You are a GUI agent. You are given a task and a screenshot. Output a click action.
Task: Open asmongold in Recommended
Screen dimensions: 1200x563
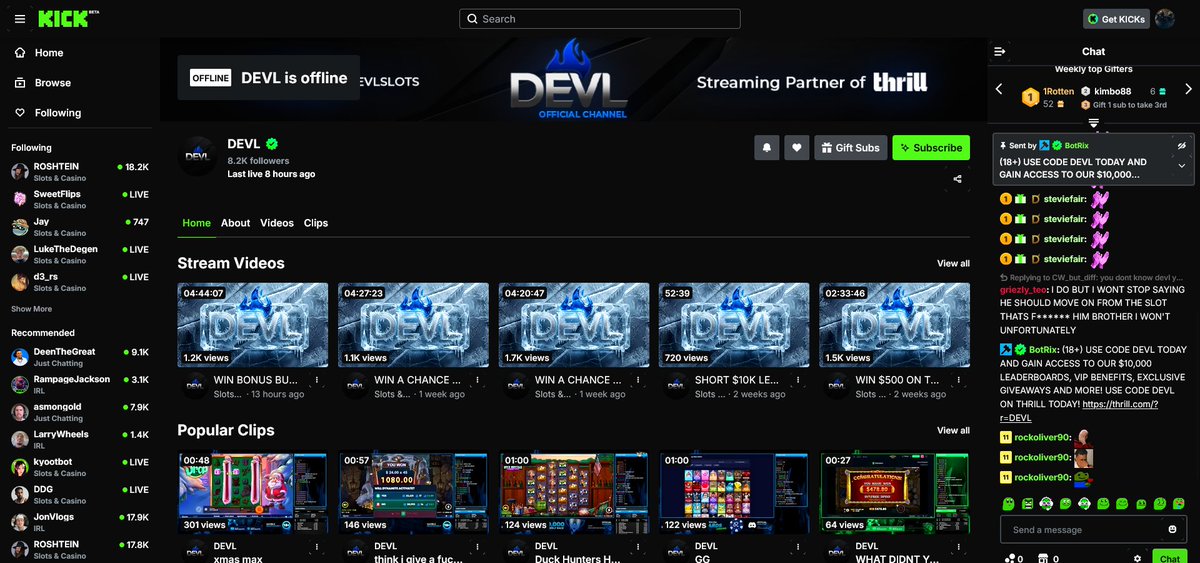point(80,412)
